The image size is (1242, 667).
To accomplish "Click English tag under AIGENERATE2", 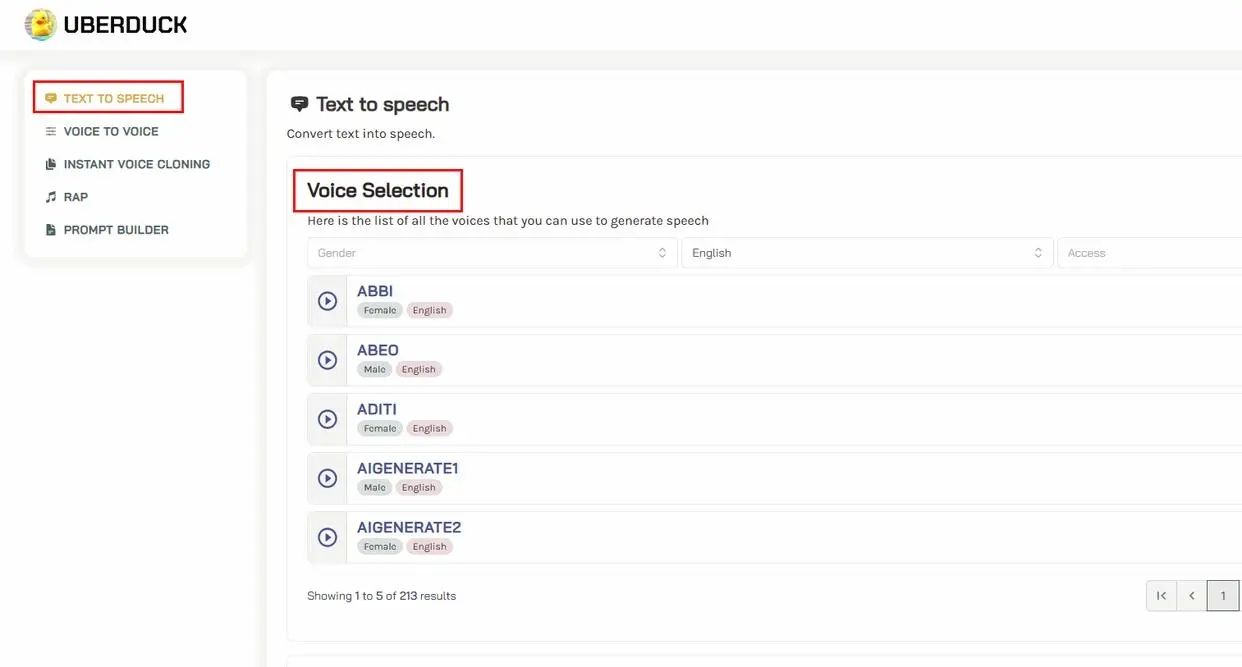I will pos(430,546).
